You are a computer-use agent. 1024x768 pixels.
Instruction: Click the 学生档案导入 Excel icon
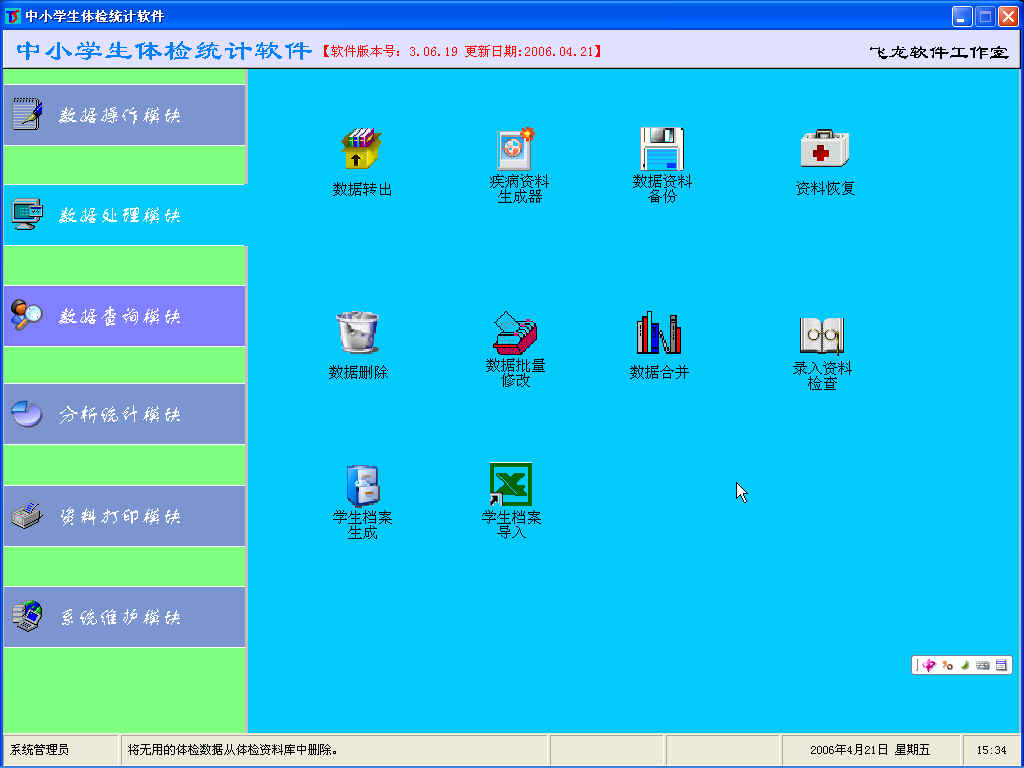[510, 485]
